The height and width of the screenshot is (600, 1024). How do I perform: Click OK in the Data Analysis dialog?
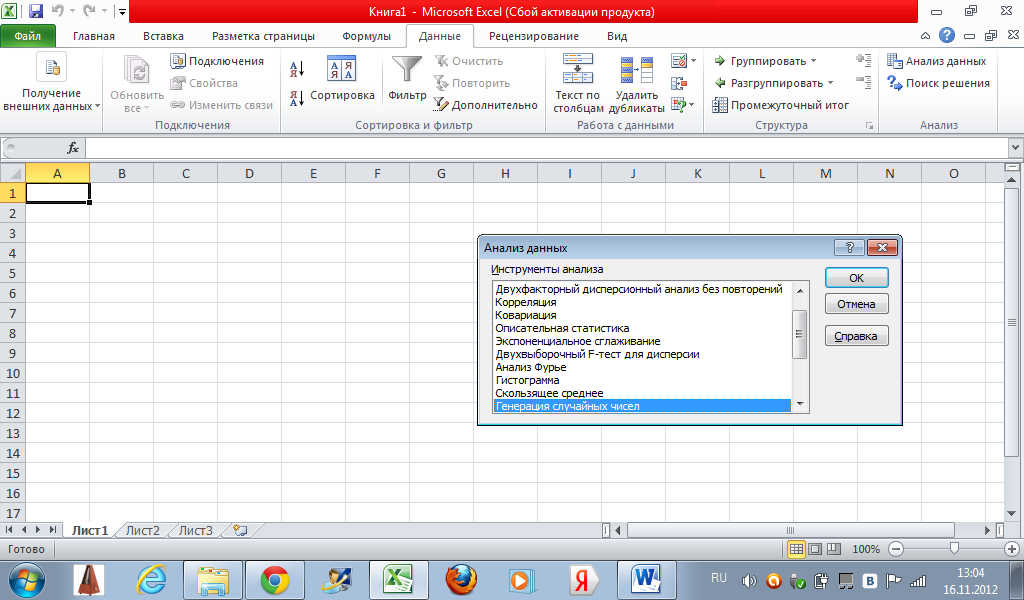[856, 277]
